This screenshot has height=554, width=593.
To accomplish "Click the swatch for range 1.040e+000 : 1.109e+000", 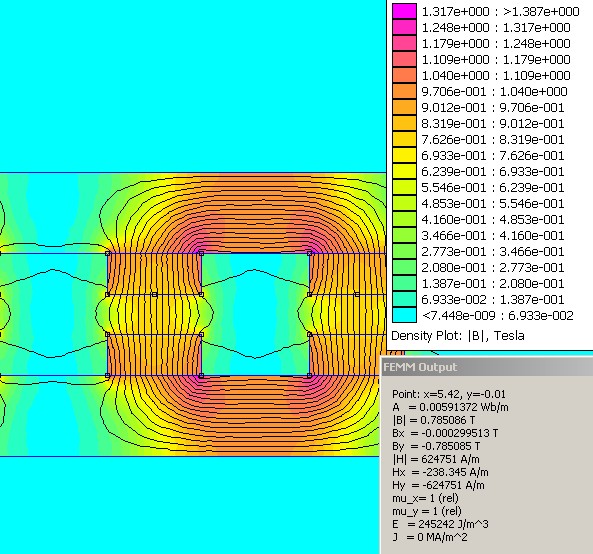I will pos(404,75).
